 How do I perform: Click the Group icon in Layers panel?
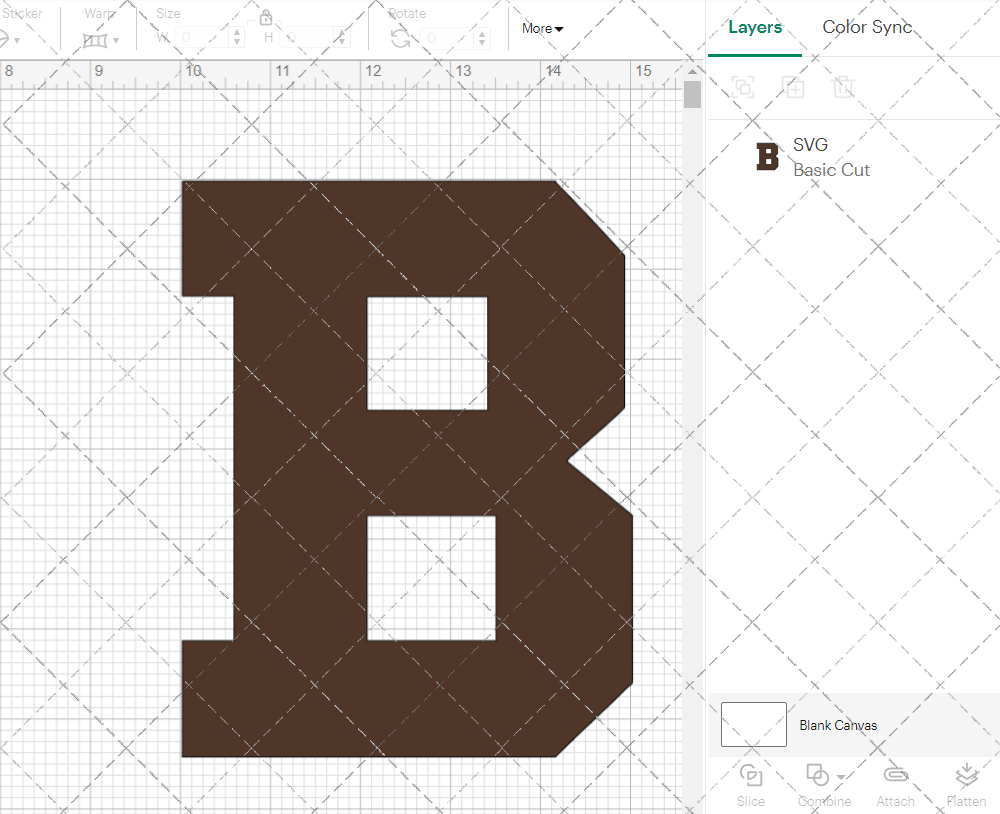pyautogui.click(x=742, y=87)
